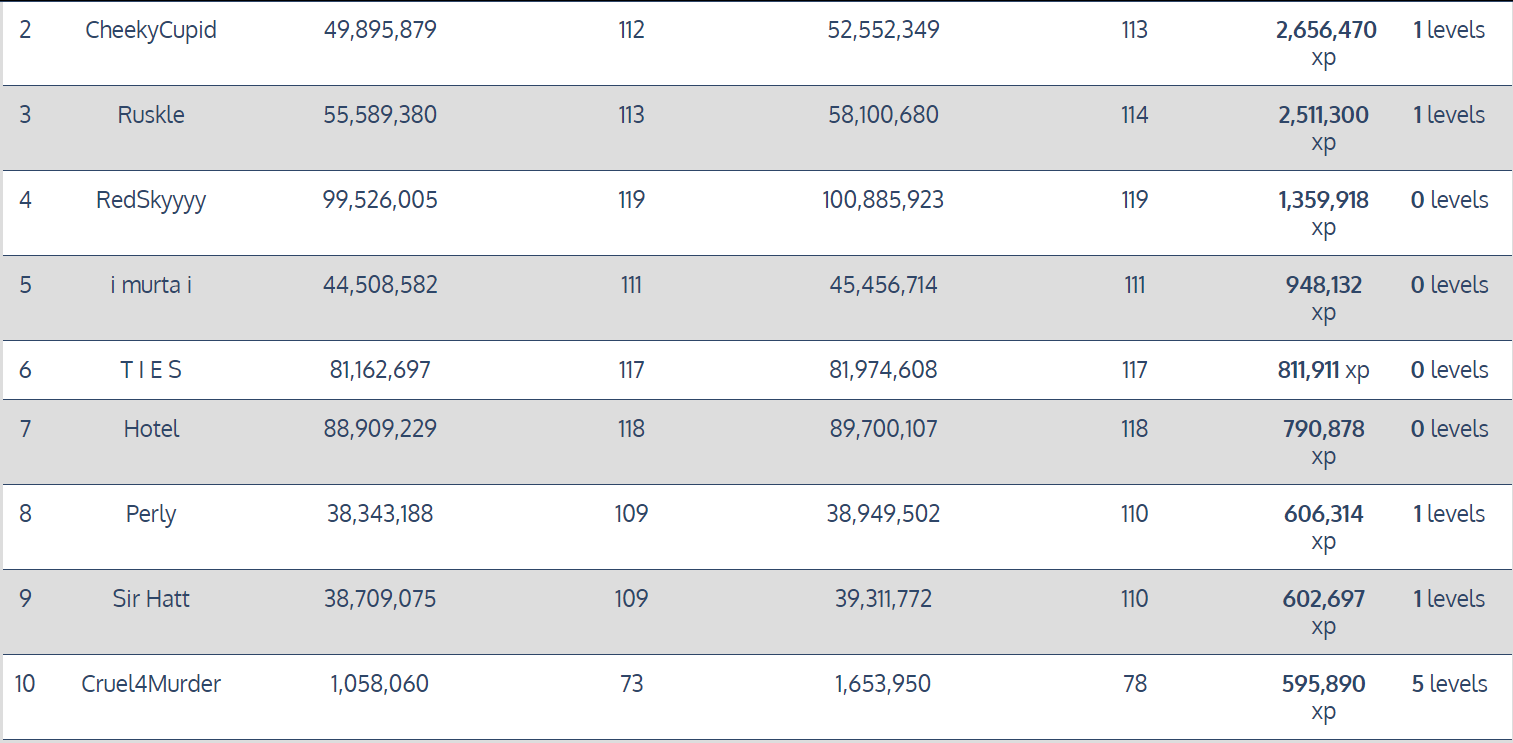Viewport: 1513px width, 743px height.
Task: Select the 100,885,923 ending XP cell
Action: [x=883, y=200]
